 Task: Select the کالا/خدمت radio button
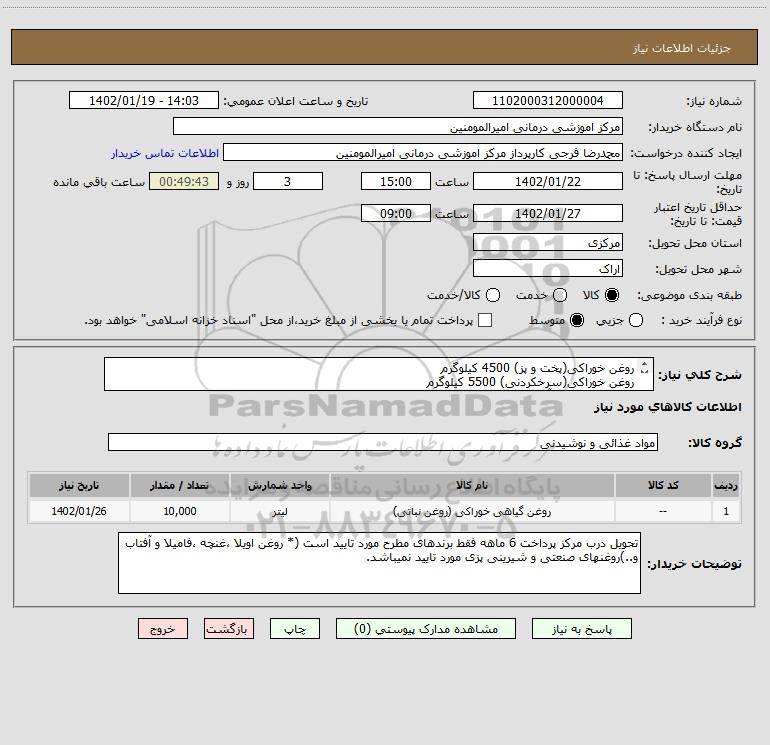tap(493, 295)
